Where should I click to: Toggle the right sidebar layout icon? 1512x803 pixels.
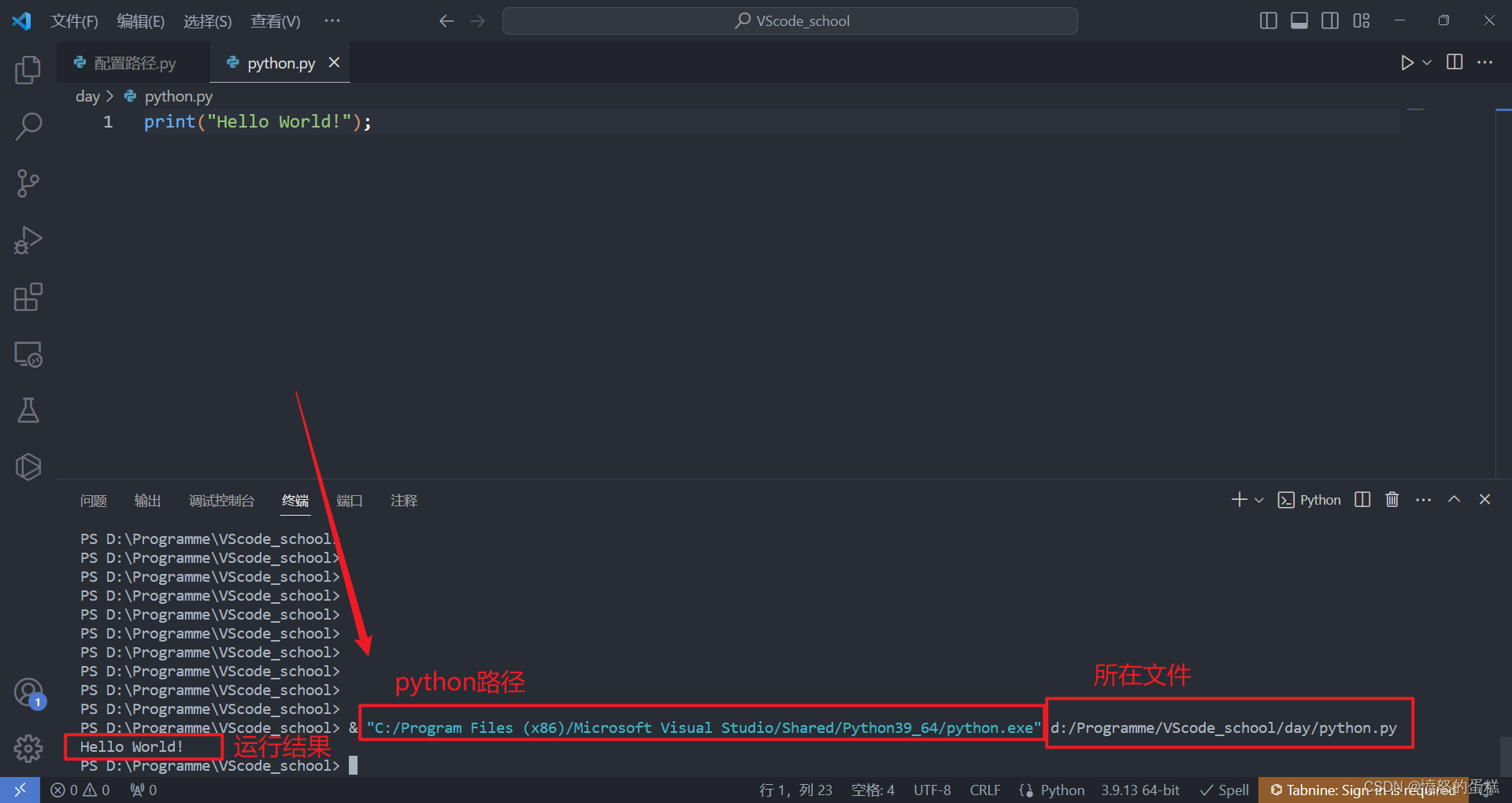click(1329, 20)
